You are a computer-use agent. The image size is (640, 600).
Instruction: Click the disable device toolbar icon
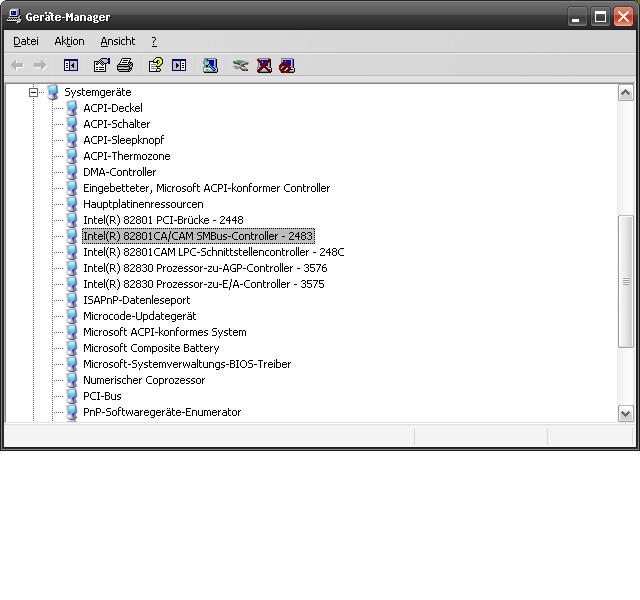point(287,65)
